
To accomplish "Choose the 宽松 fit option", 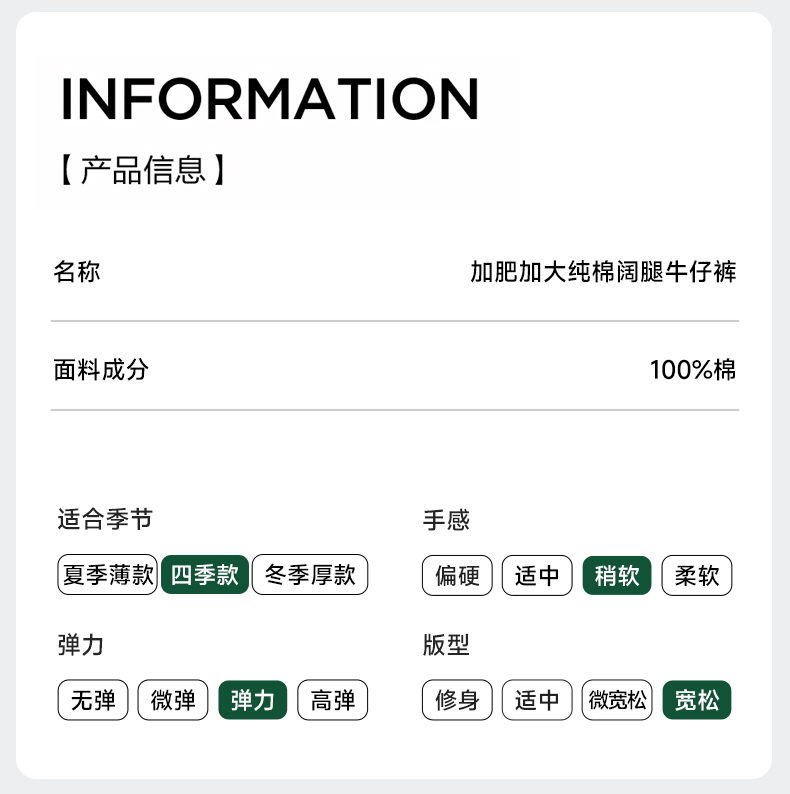I will 697,700.
